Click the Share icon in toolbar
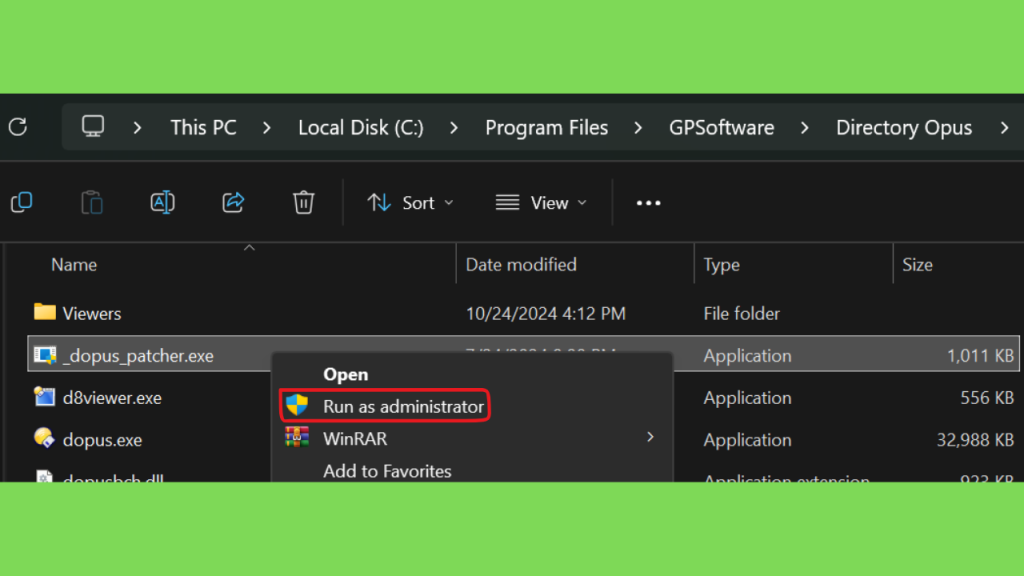 tap(233, 202)
